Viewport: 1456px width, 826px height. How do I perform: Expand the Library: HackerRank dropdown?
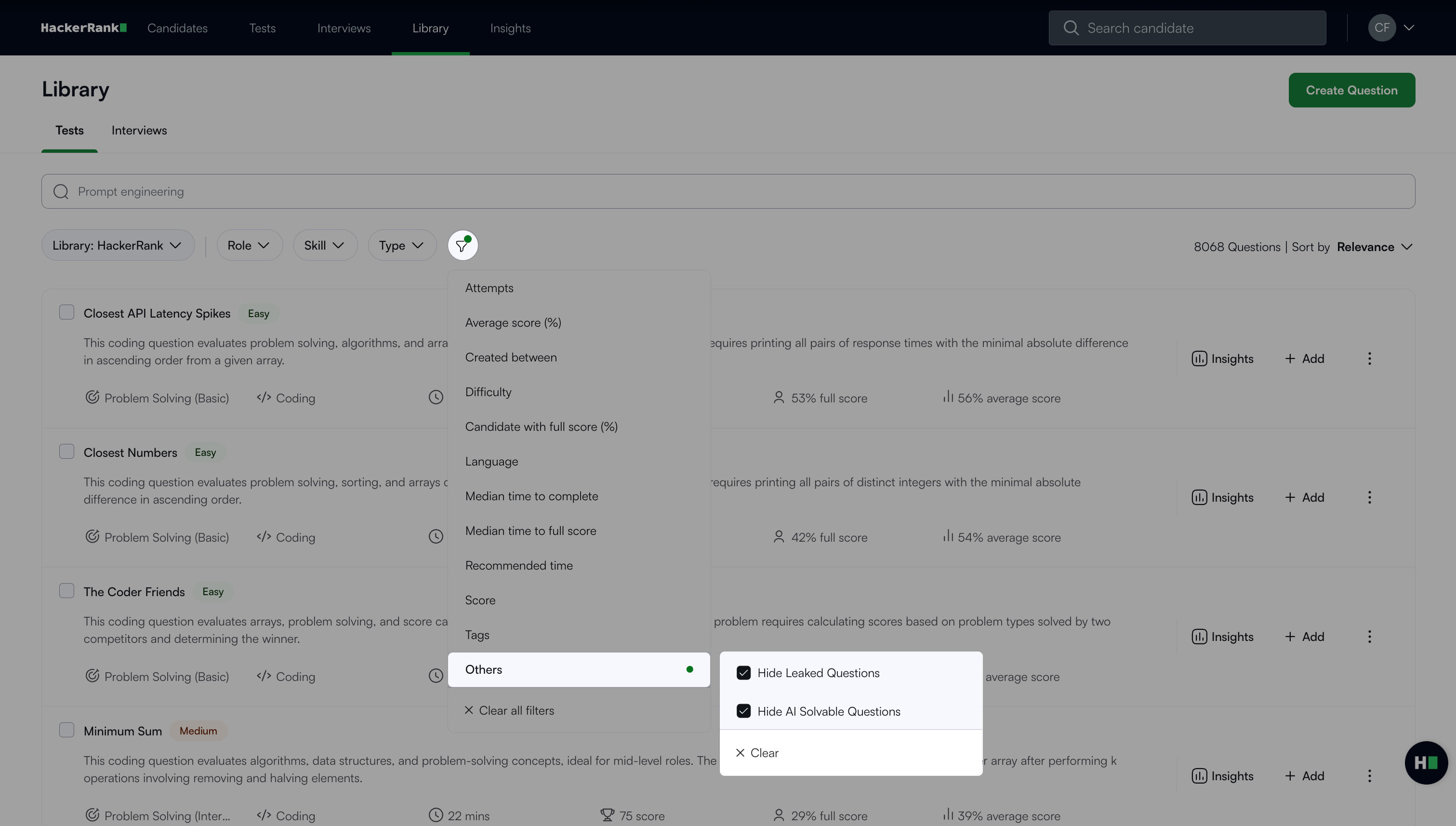tap(118, 246)
